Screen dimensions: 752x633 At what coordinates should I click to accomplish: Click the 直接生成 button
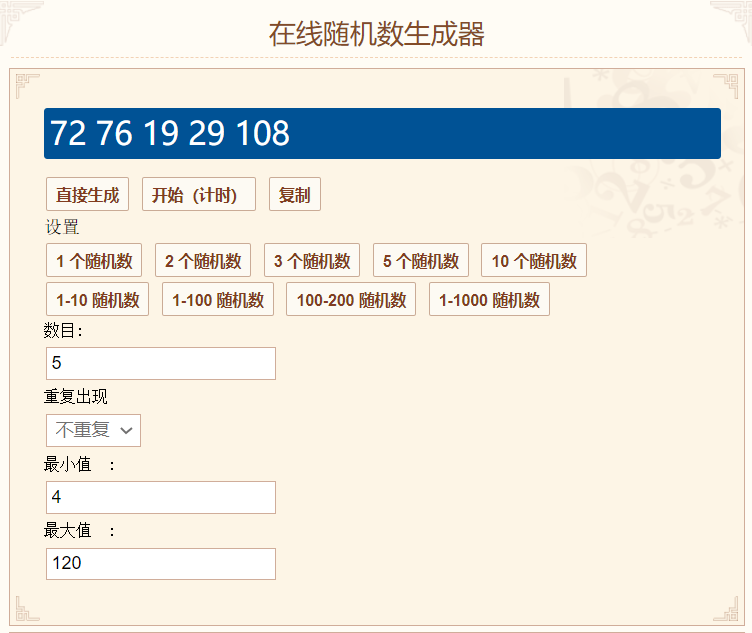click(x=87, y=194)
